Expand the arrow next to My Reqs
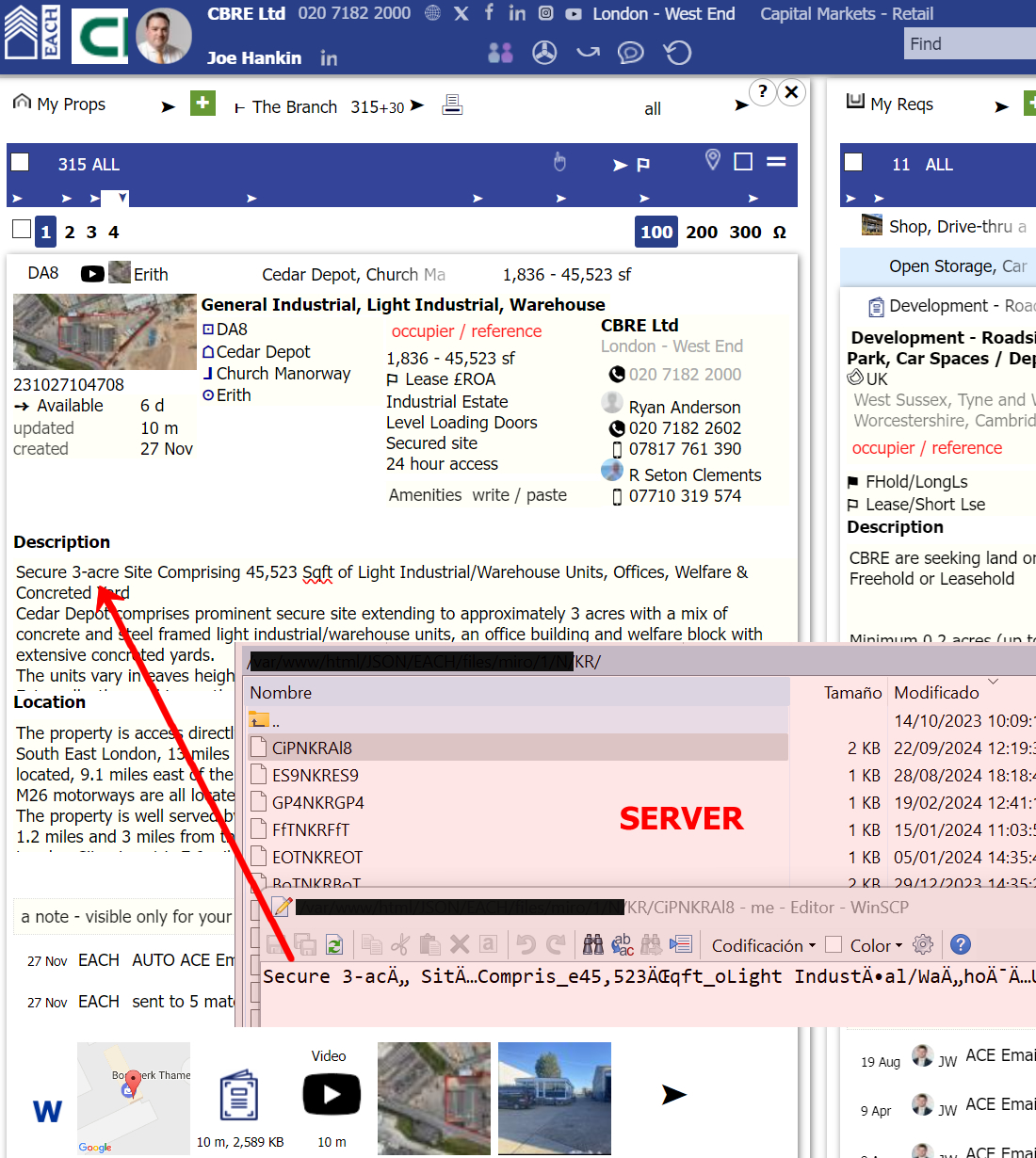This screenshot has width=1036, height=1158. click(1001, 107)
